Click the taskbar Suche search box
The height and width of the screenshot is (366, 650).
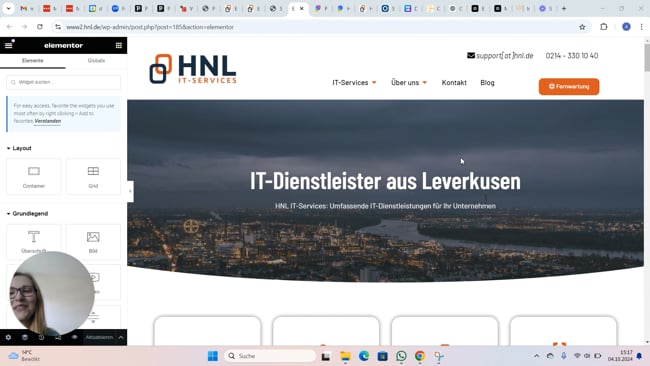[x=270, y=356]
